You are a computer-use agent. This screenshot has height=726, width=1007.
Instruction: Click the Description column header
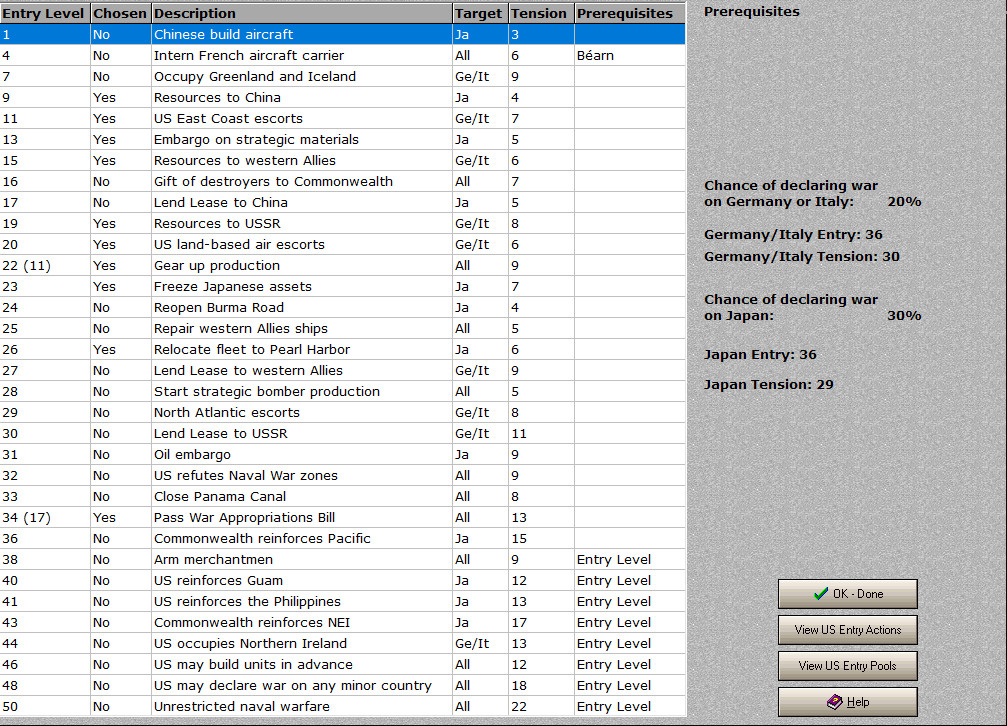pyautogui.click(x=301, y=13)
